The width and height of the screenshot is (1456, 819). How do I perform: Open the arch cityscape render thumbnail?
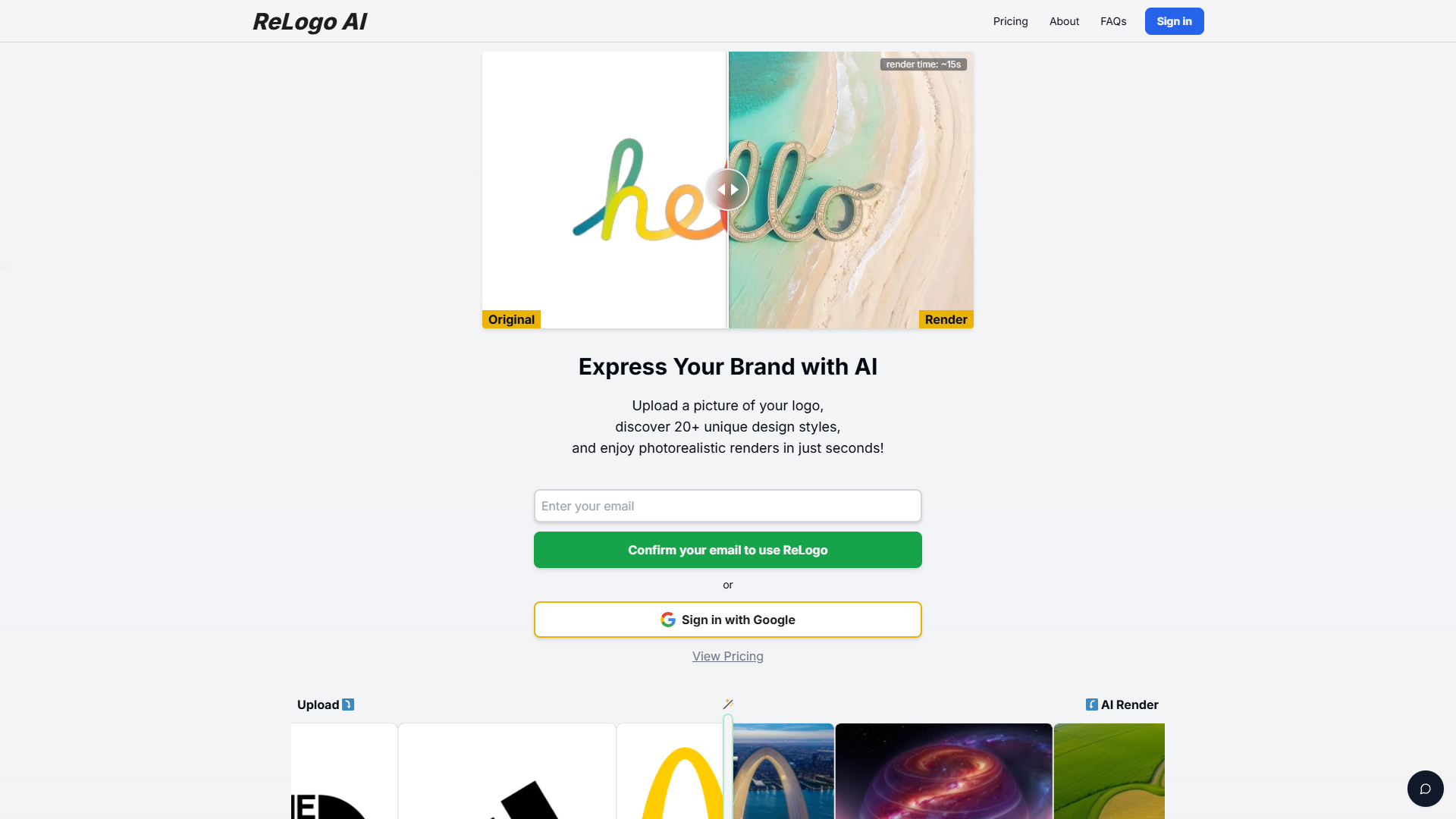(x=783, y=771)
